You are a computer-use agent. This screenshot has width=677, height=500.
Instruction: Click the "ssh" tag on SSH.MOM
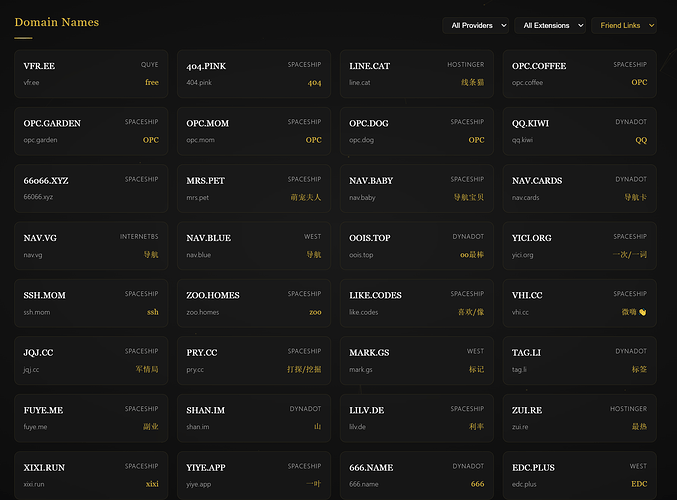(x=152, y=312)
